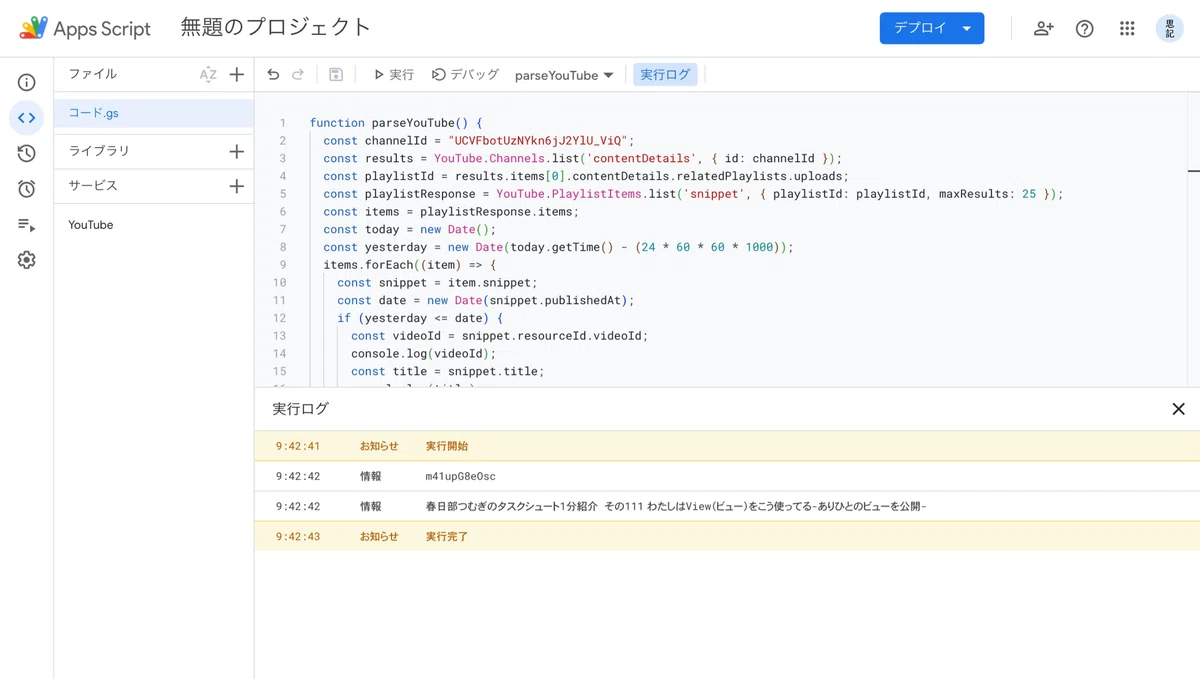Screen dimensions: 1200x679
Task: Click log row 実行完了
Action: coord(727,536)
